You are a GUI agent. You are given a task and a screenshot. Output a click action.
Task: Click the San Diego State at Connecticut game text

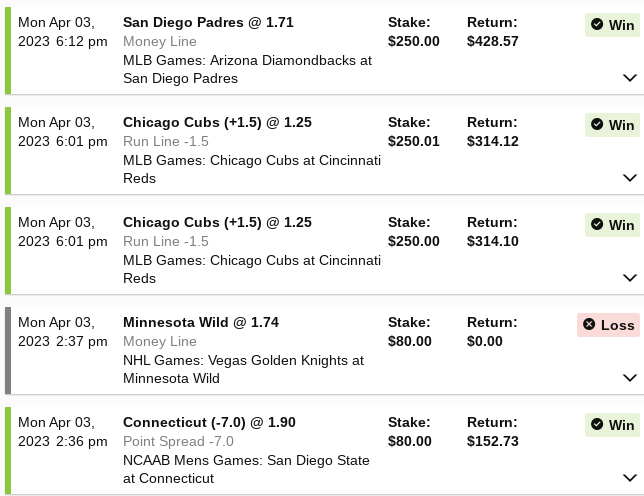[246, 469]
